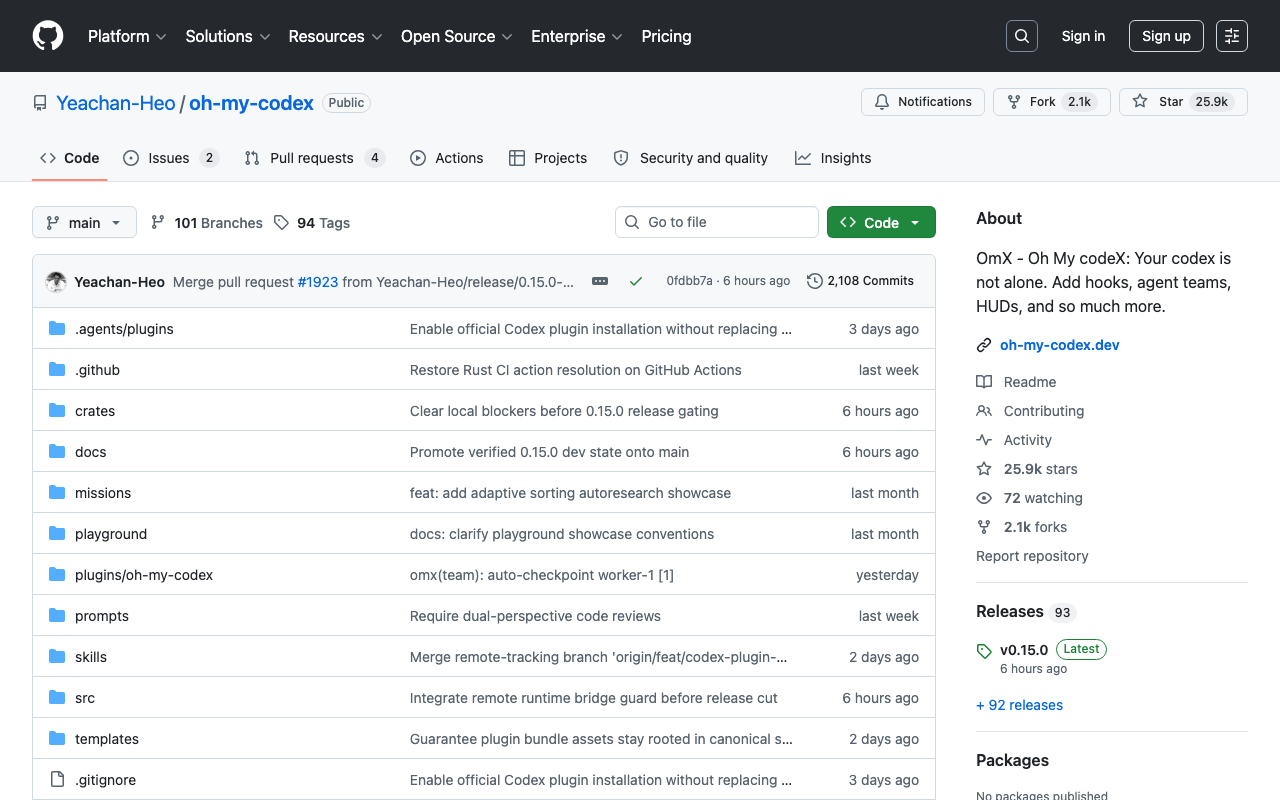Click the tag icon beside v0.15.0
Viewport: 1280px width, 800px height.
(984, 651)
